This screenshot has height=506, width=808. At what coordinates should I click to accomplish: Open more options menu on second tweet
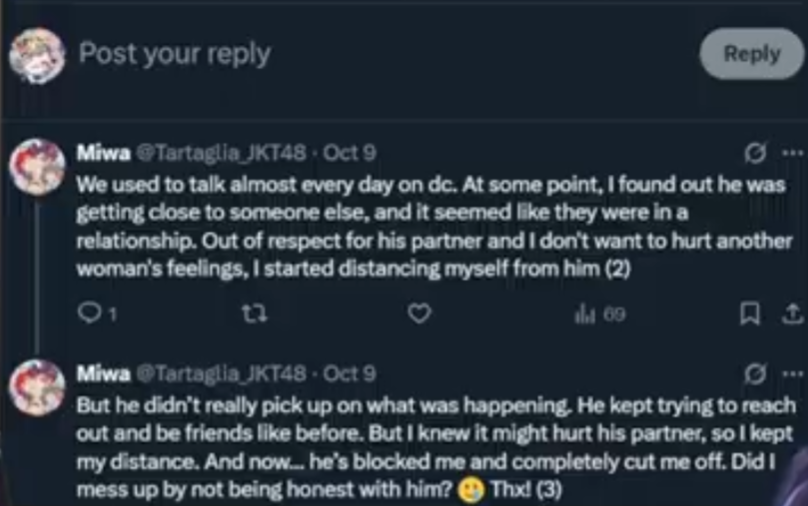(x=792, y=374)
